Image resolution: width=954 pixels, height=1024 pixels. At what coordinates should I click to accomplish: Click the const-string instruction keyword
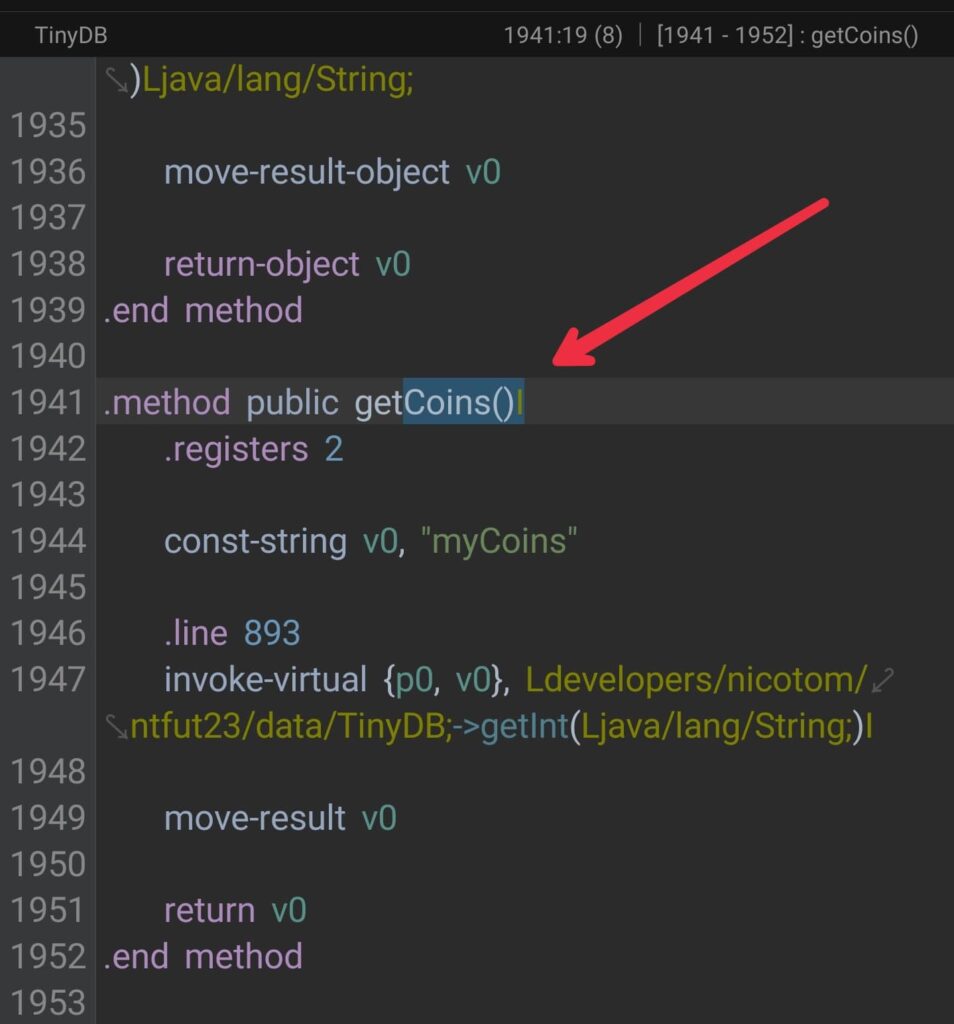click(x=255, y=541)
